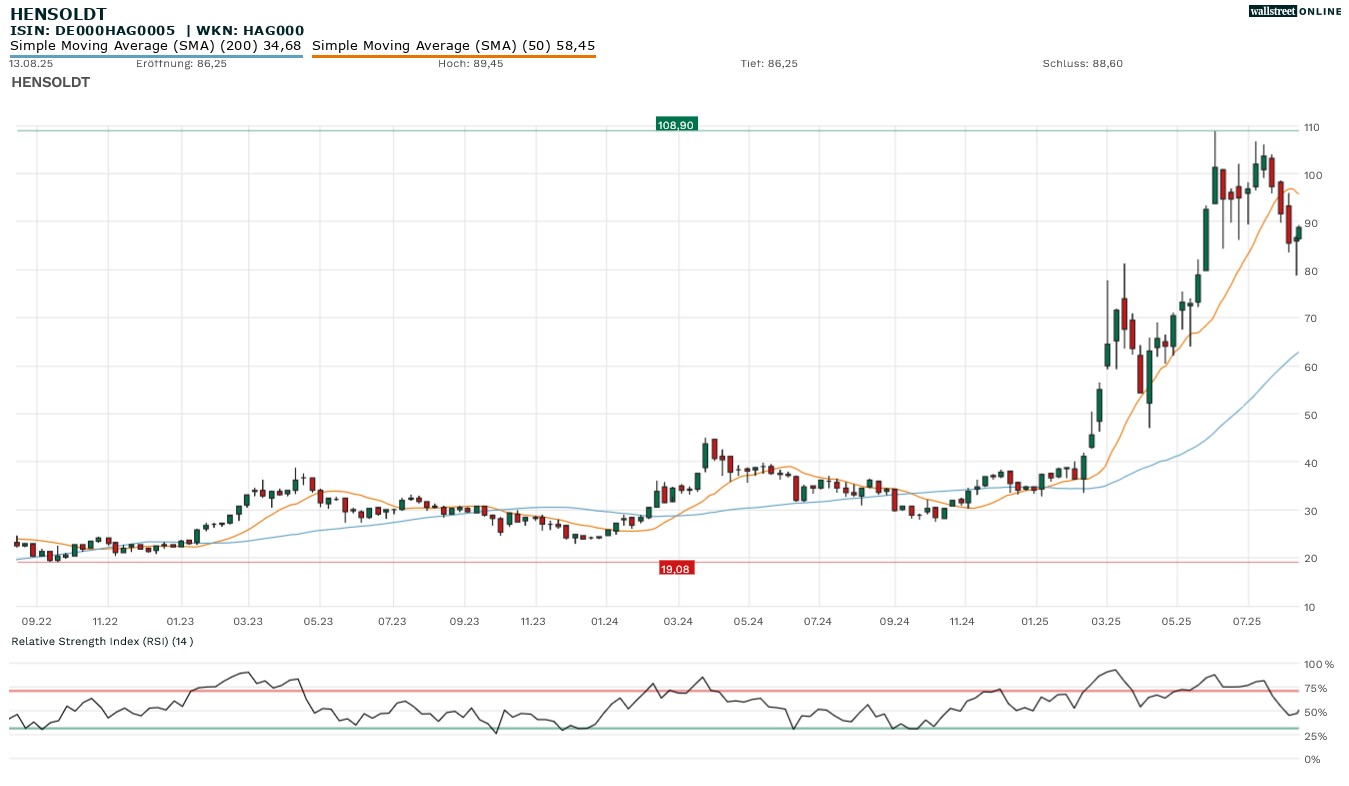Click the 20 price axis label

(x=1311, y=559)
